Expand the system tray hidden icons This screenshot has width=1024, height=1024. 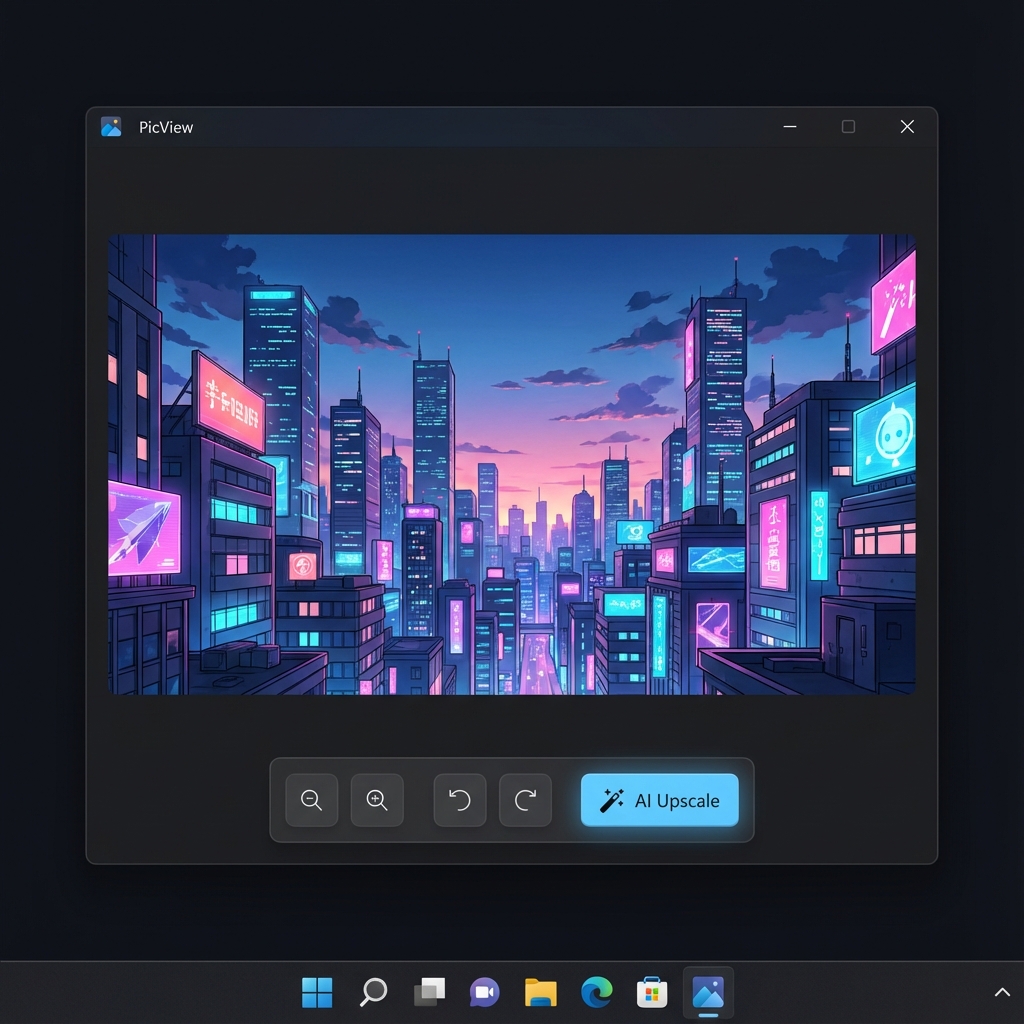click(x=1002, y=991)
